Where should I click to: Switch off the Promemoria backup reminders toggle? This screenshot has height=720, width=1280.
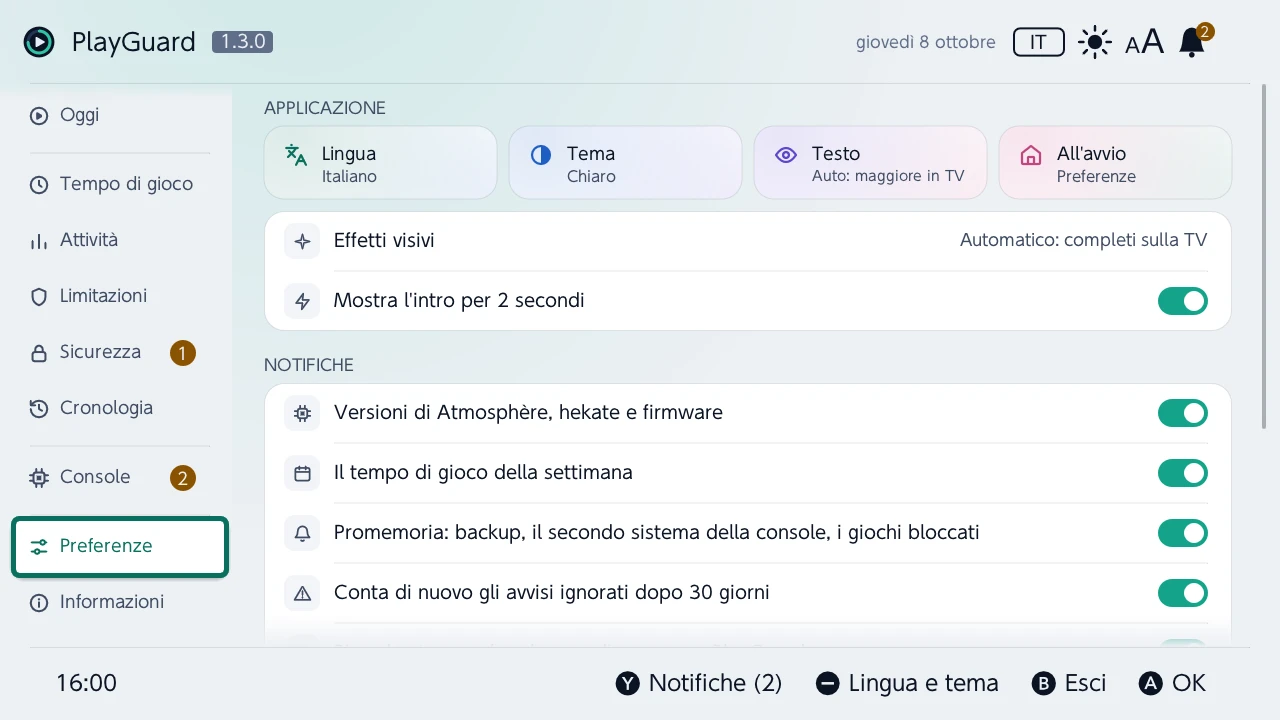[x=1183, y=533]
